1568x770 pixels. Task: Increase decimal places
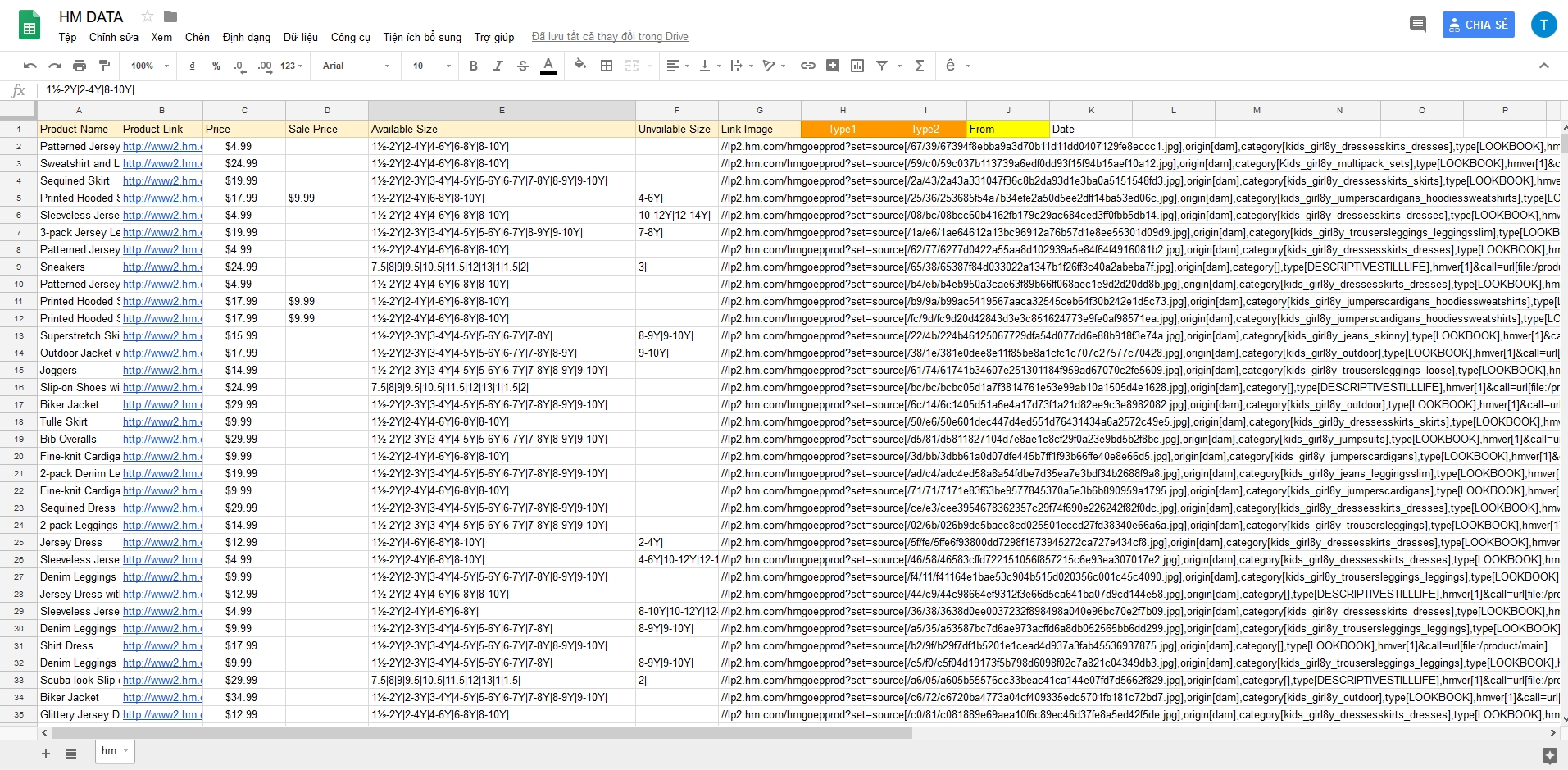265,66
